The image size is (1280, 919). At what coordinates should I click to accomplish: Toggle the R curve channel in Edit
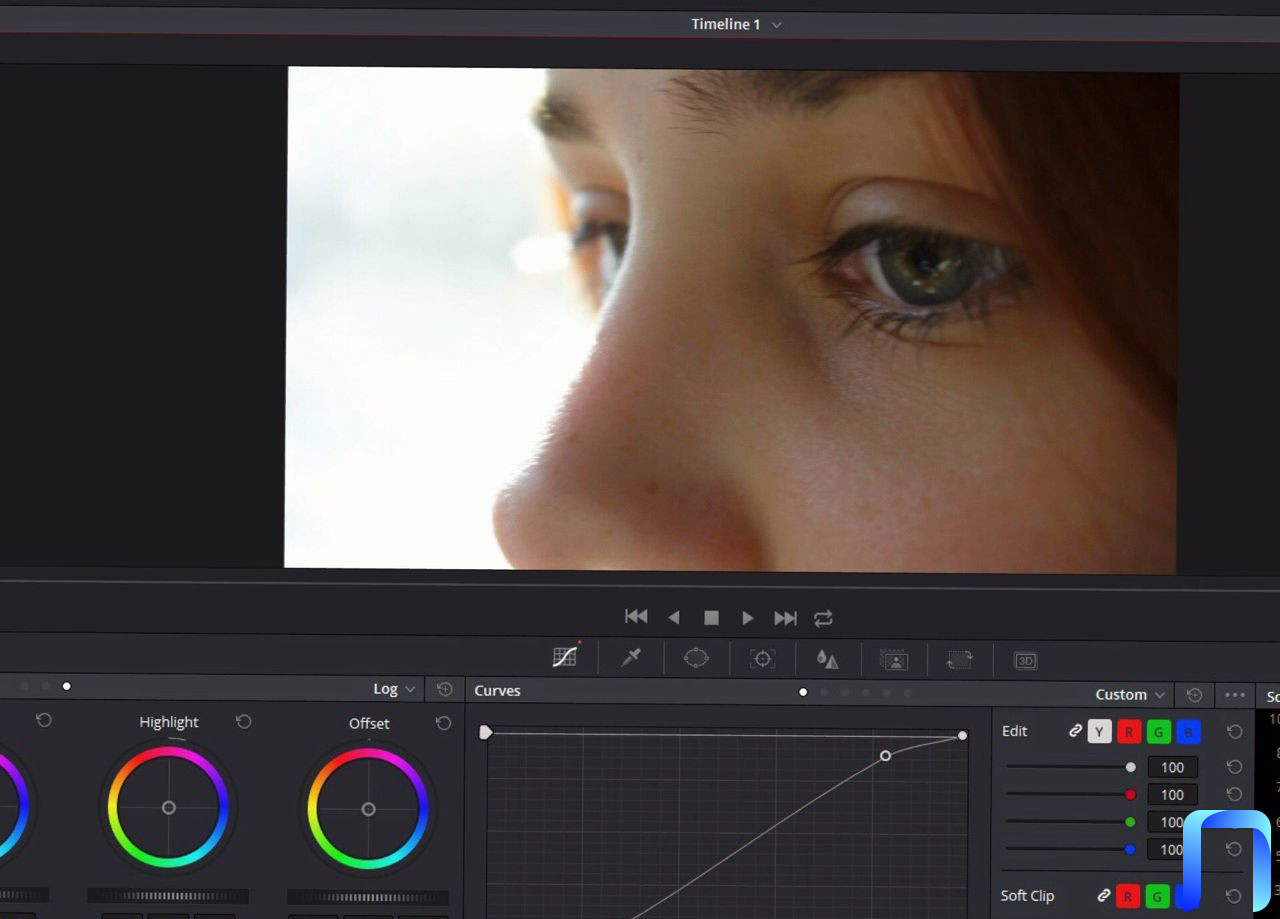(x=1129, y=732)
